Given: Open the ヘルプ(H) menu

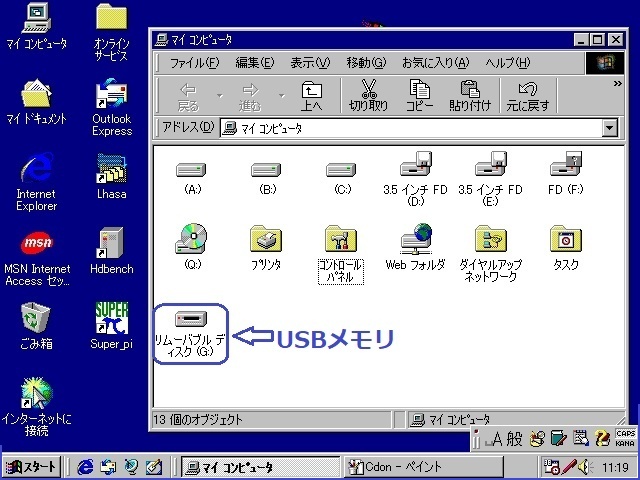Looking at the screenshot, I should coord(507,63).
